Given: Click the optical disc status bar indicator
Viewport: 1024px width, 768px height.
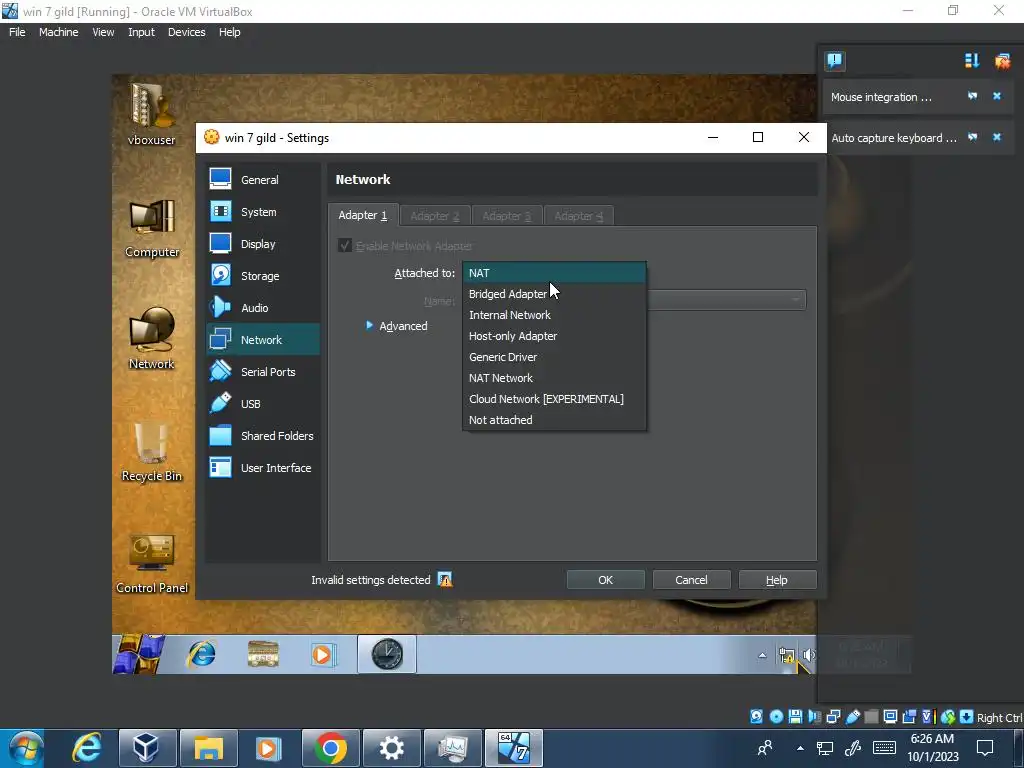Looking at the screenshot, I should (x=776, y=717).
